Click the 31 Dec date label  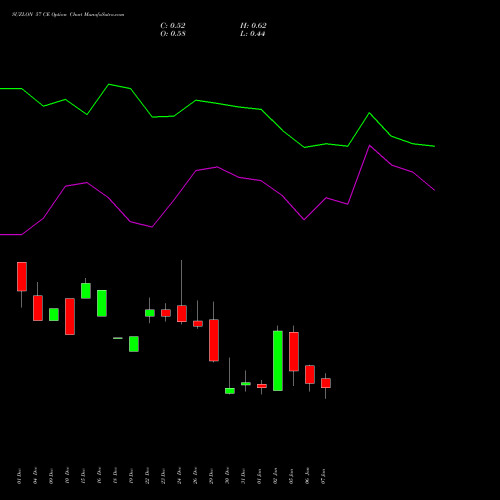pos(243,476)
